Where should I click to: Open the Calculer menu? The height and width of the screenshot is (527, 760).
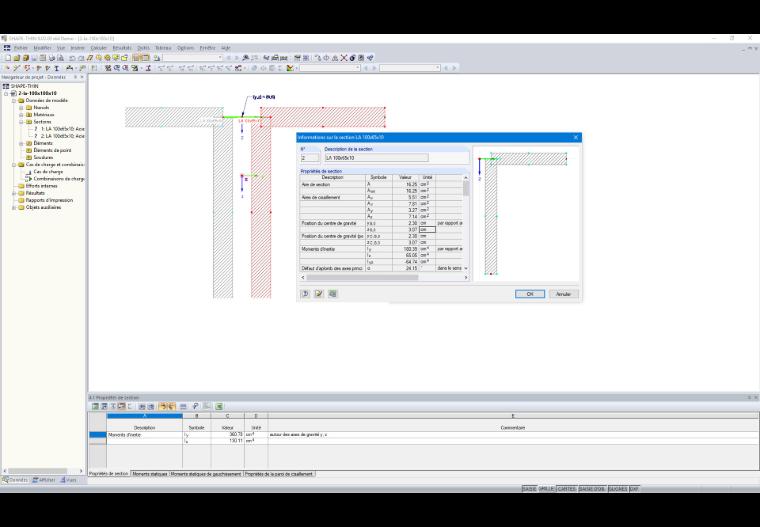99,48
